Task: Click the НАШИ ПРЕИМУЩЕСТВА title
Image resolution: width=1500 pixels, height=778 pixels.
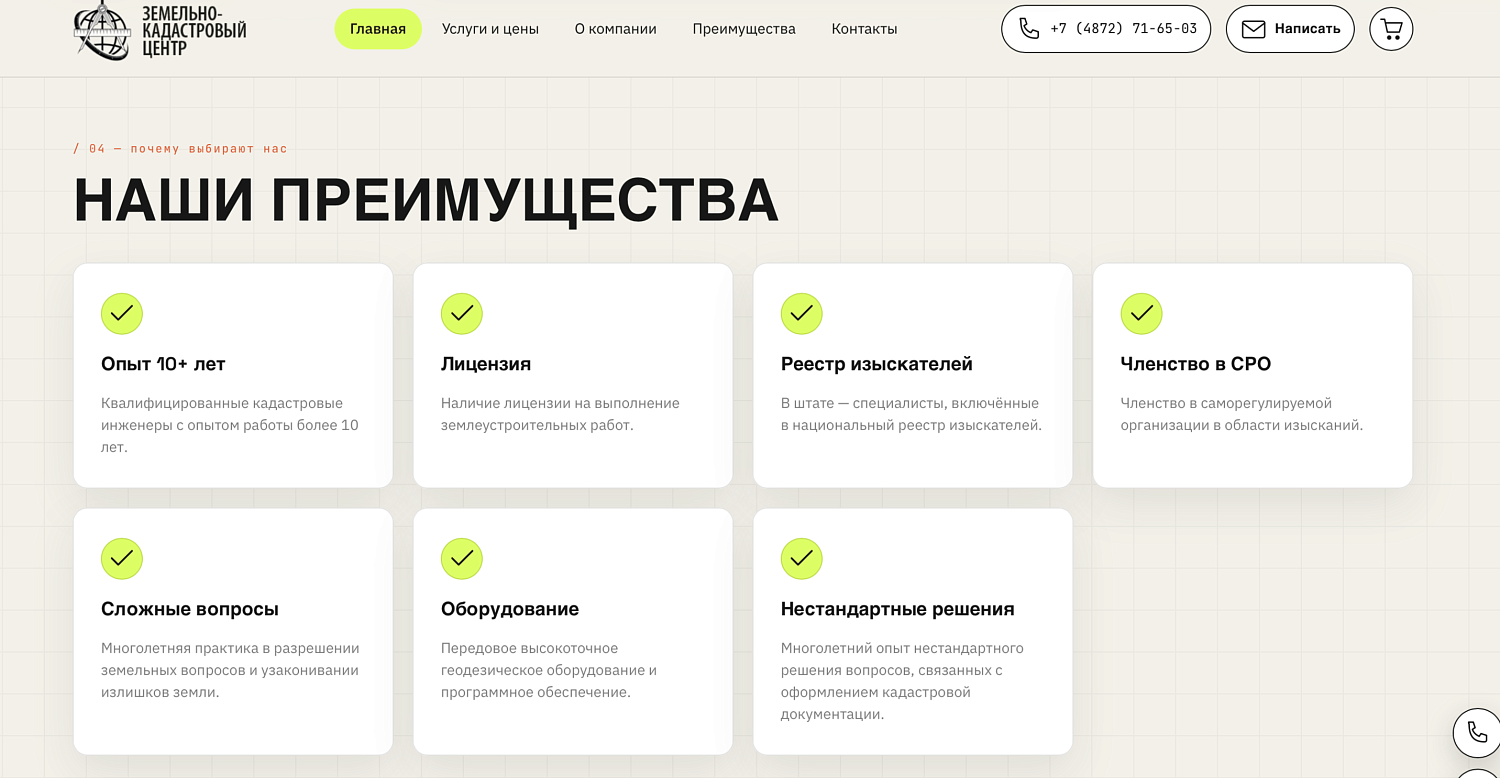Action: tap(426, 200)
